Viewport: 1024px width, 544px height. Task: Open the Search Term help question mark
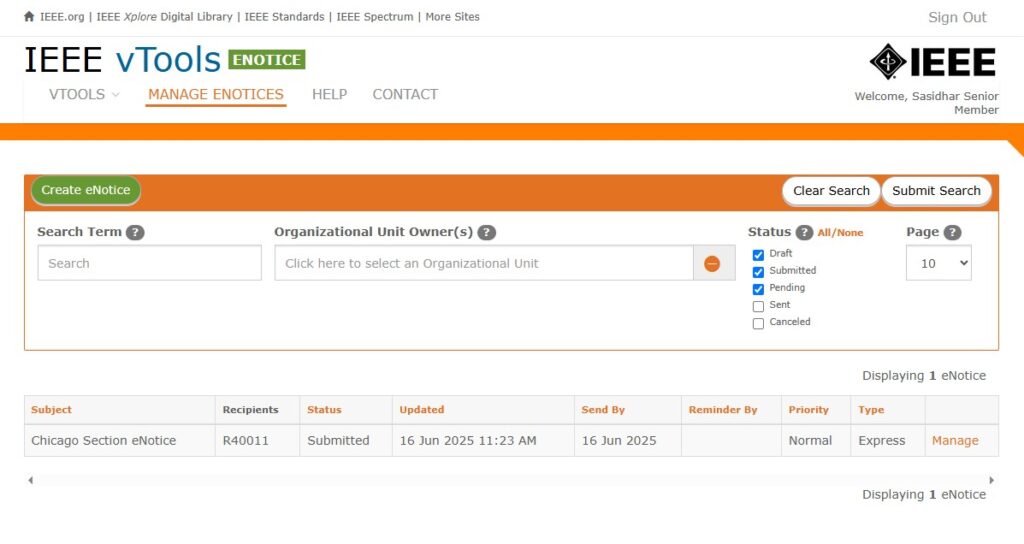tap(135, 232)
